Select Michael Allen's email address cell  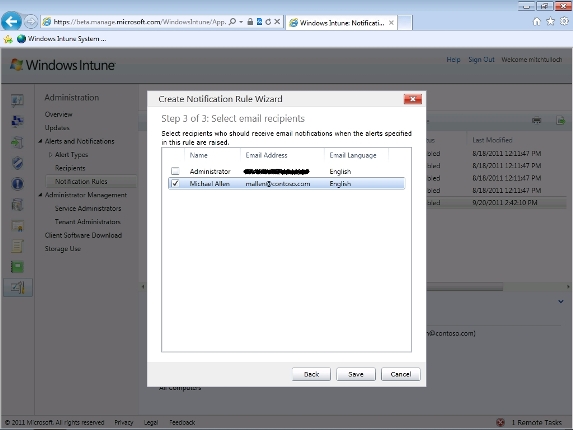point(278,183)
